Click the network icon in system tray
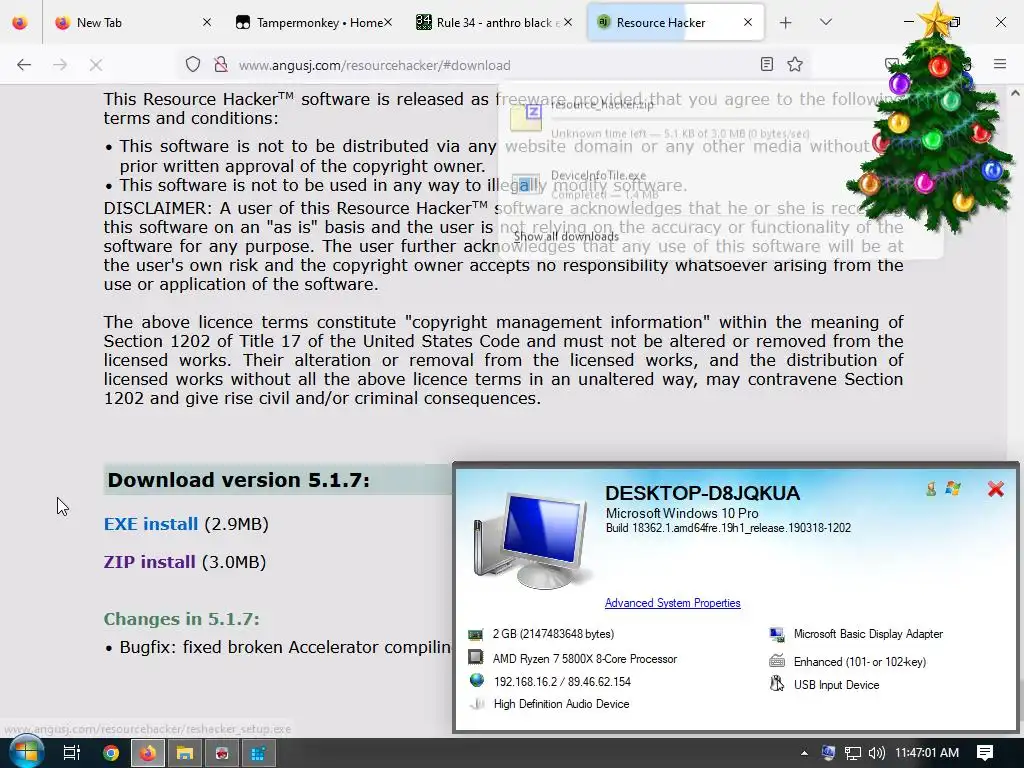The image size is (1024, 768). coord(852,753)
